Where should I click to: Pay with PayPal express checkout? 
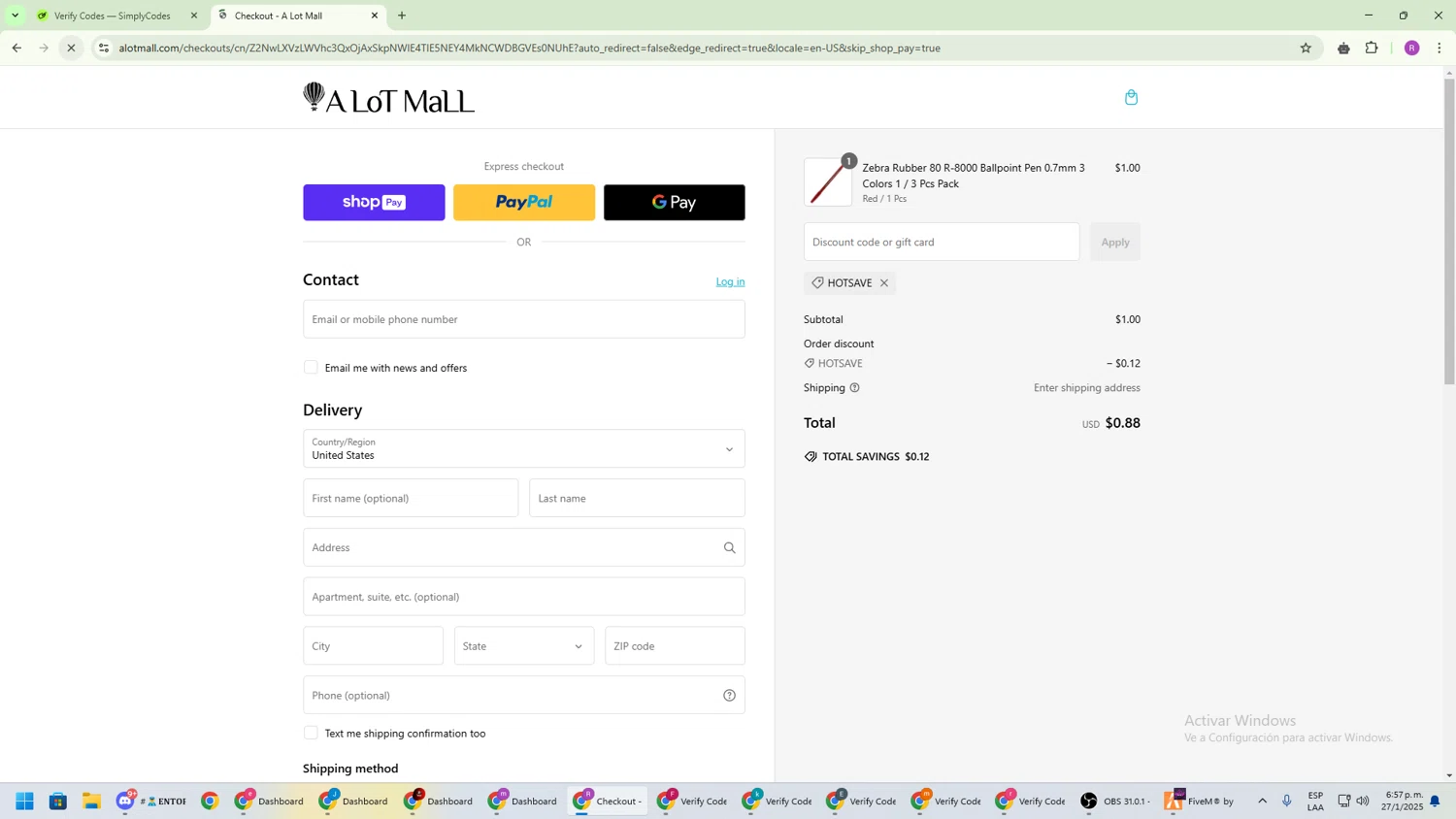(x=524, y=203)
